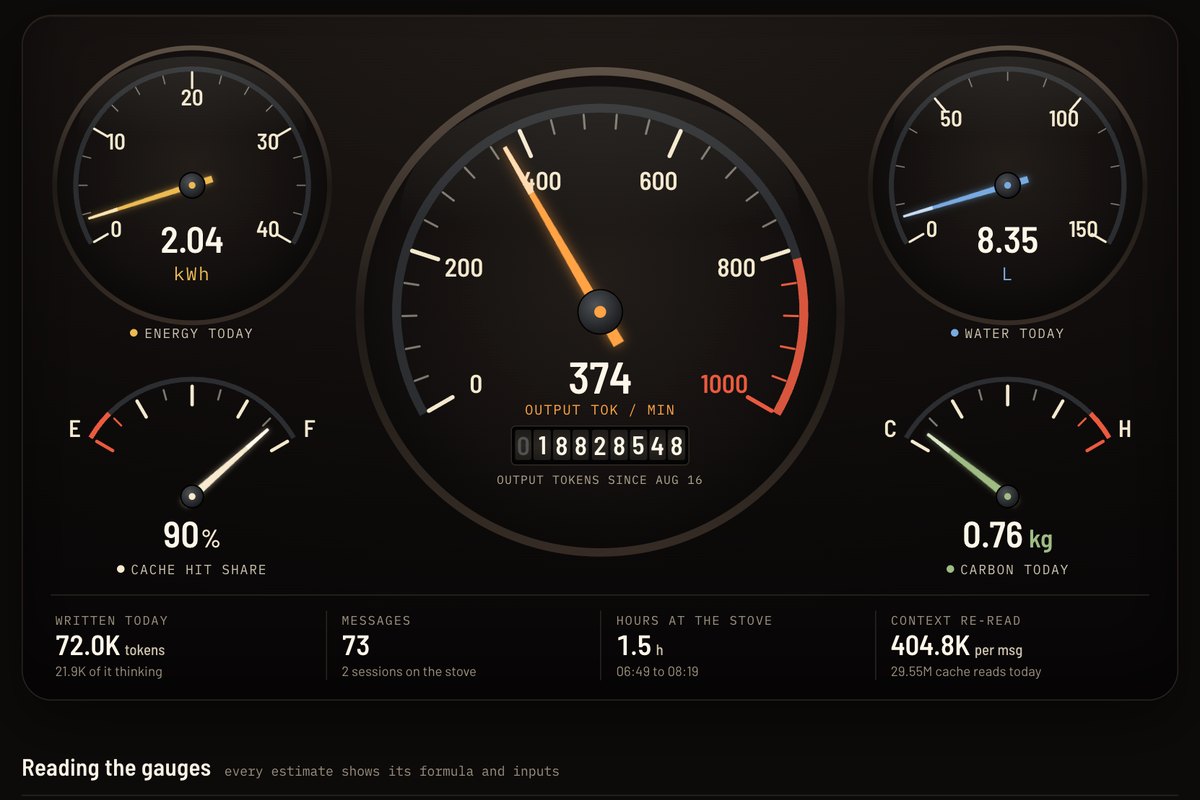Viewport: 1200px width, 800px height.
Task: Click the 72.0K tokens written today stat
Action: [110, 647]
